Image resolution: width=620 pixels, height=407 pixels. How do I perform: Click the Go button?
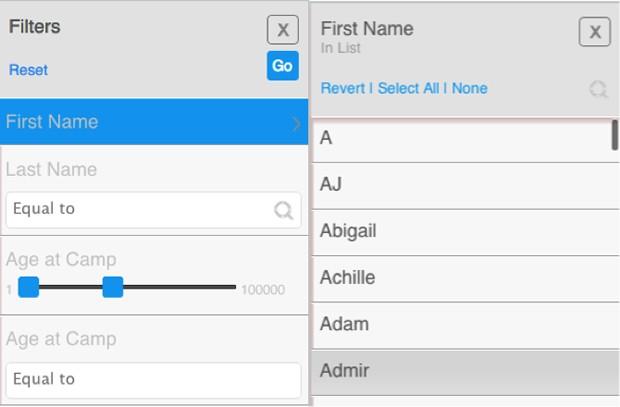[283, 66]
